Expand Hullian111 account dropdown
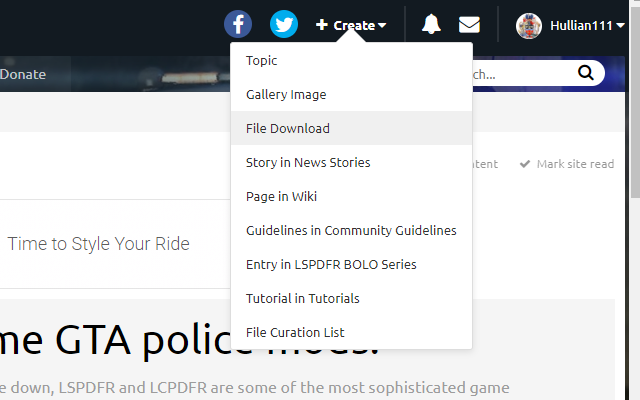Screen dimensions: 640x400 pyautogui.click(x=587, y=26)
